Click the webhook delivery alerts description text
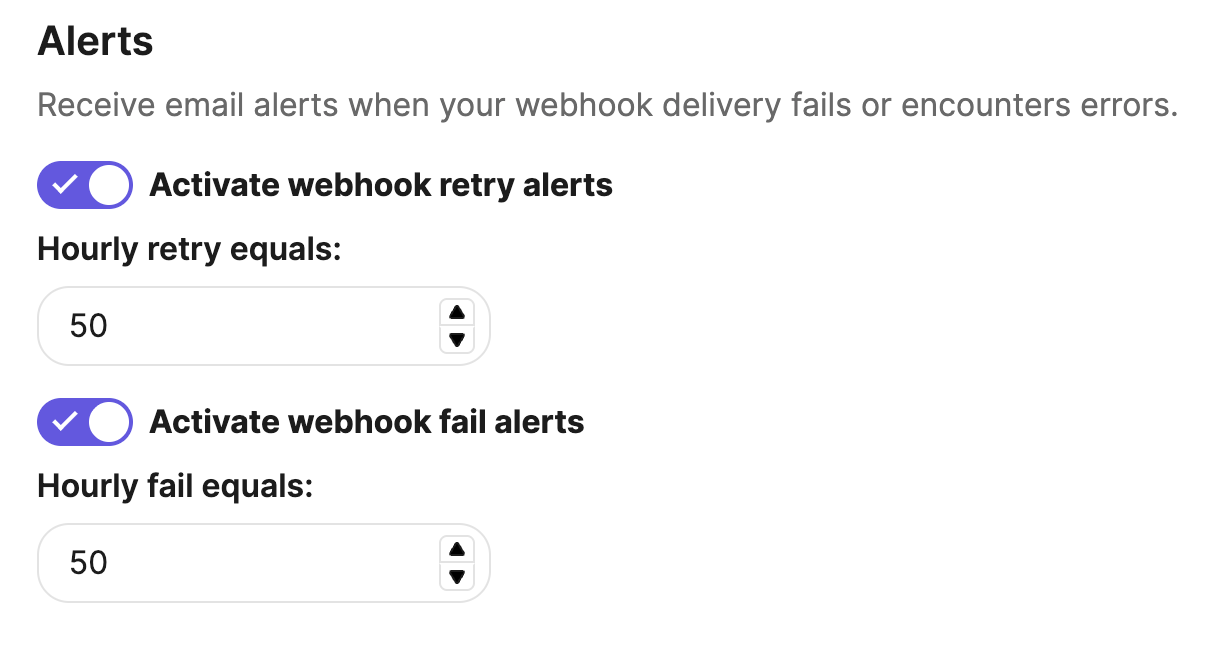 click(x=607, y=104)
